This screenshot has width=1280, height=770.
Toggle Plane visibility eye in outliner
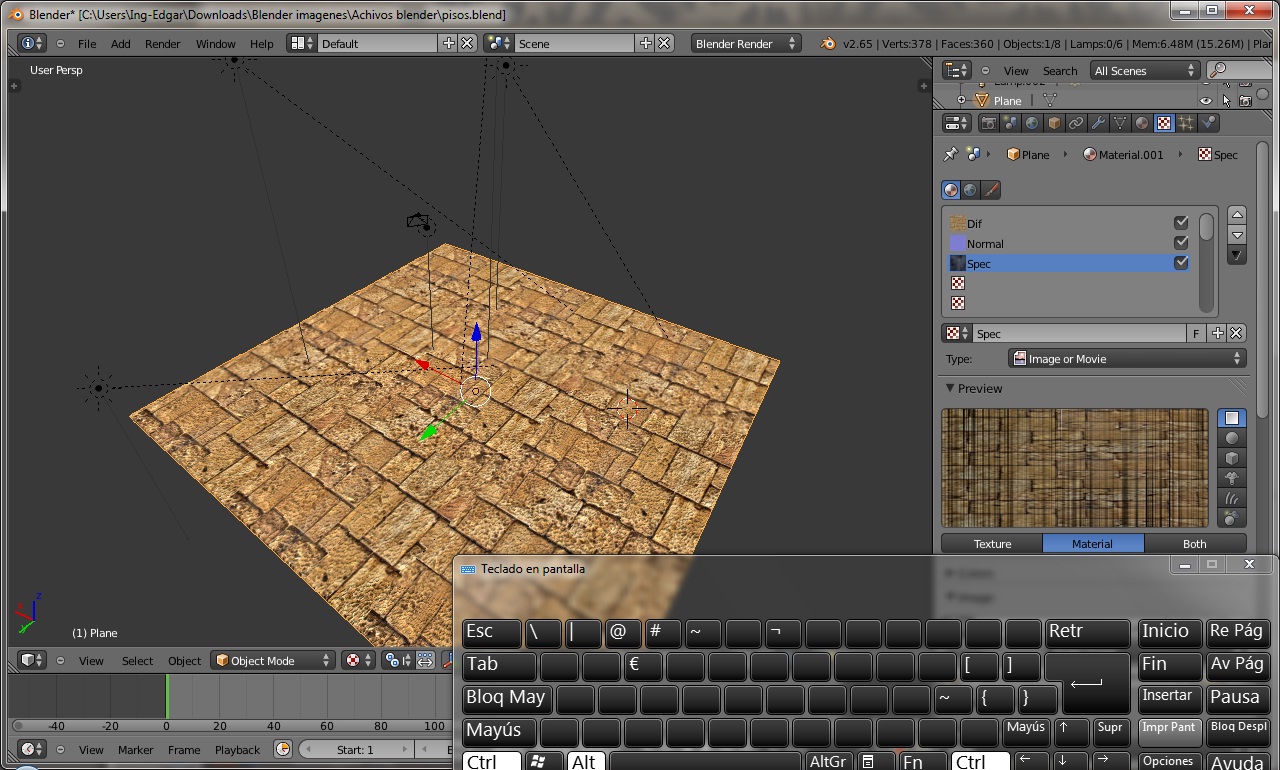[1206, 101]
